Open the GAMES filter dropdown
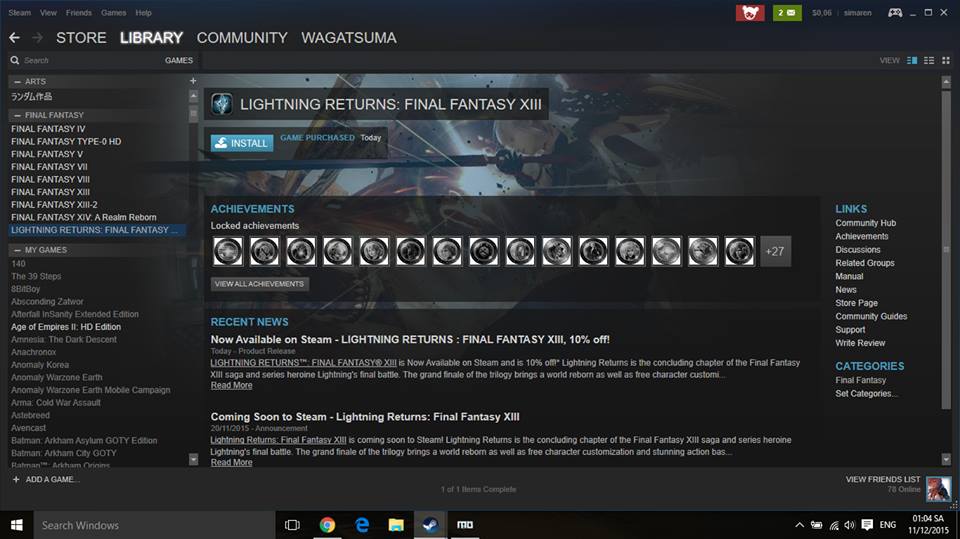 (x=178, y=61)
